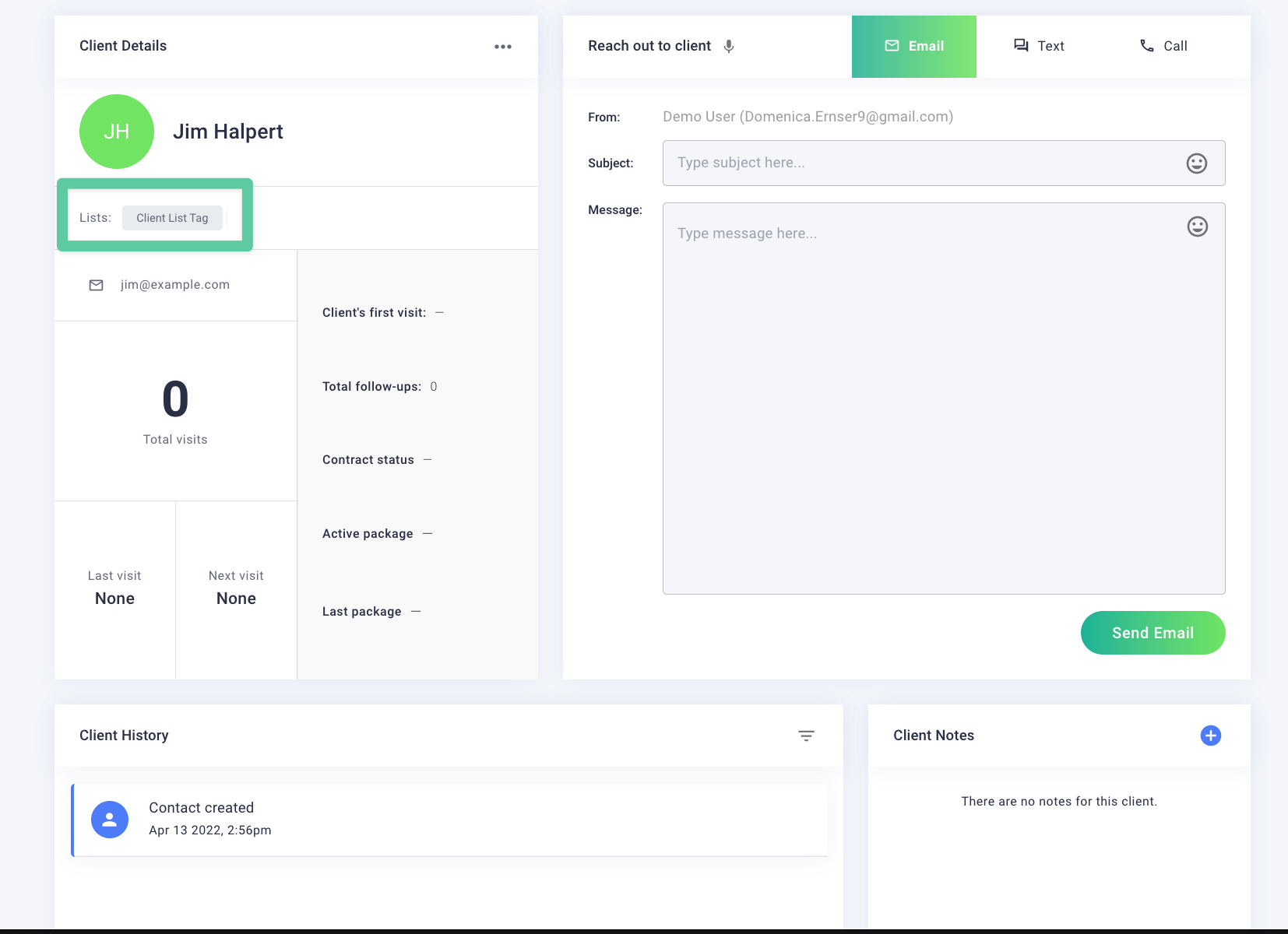
Task: Switch to the Text tab
Action: pyautogui.click(x=1039, y=47)
